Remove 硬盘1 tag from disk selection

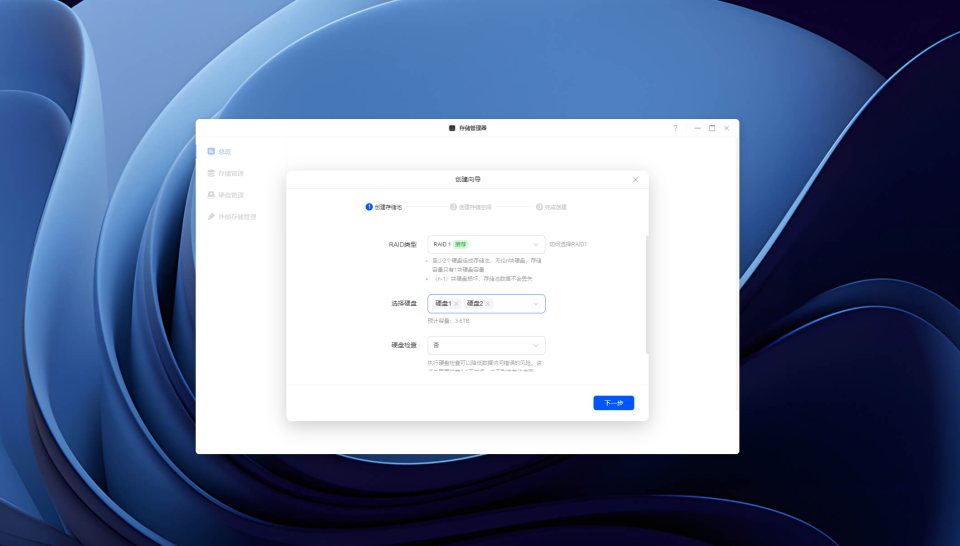[456, 304]
